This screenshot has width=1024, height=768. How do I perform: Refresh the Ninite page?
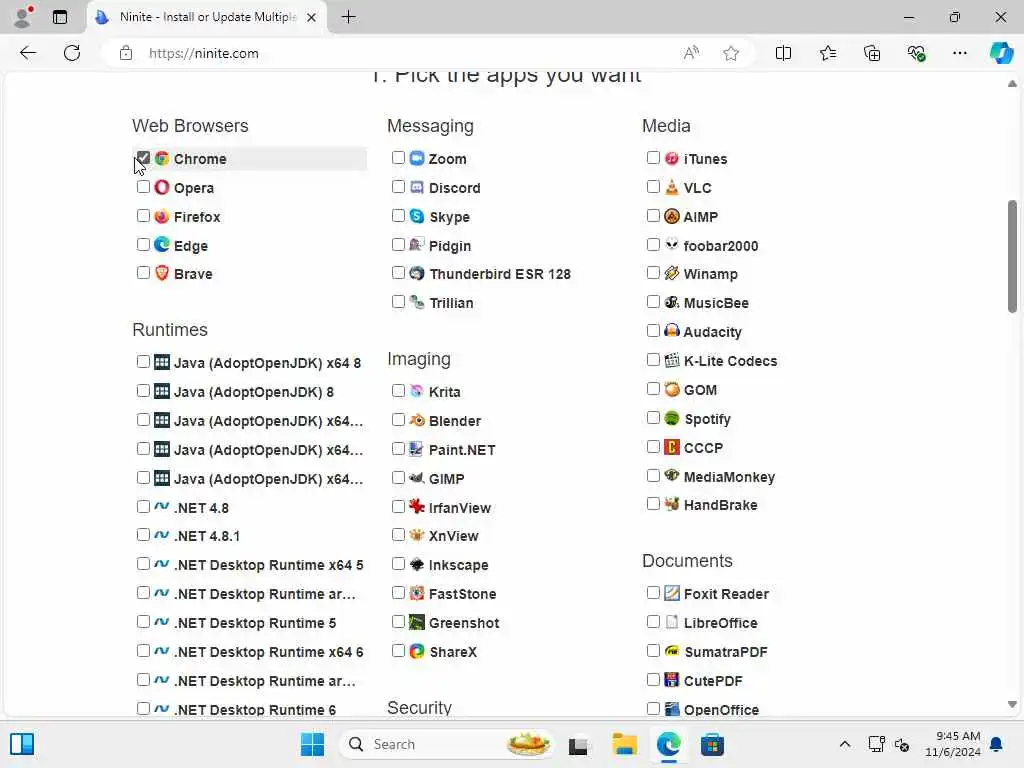[x=72, y=53]
